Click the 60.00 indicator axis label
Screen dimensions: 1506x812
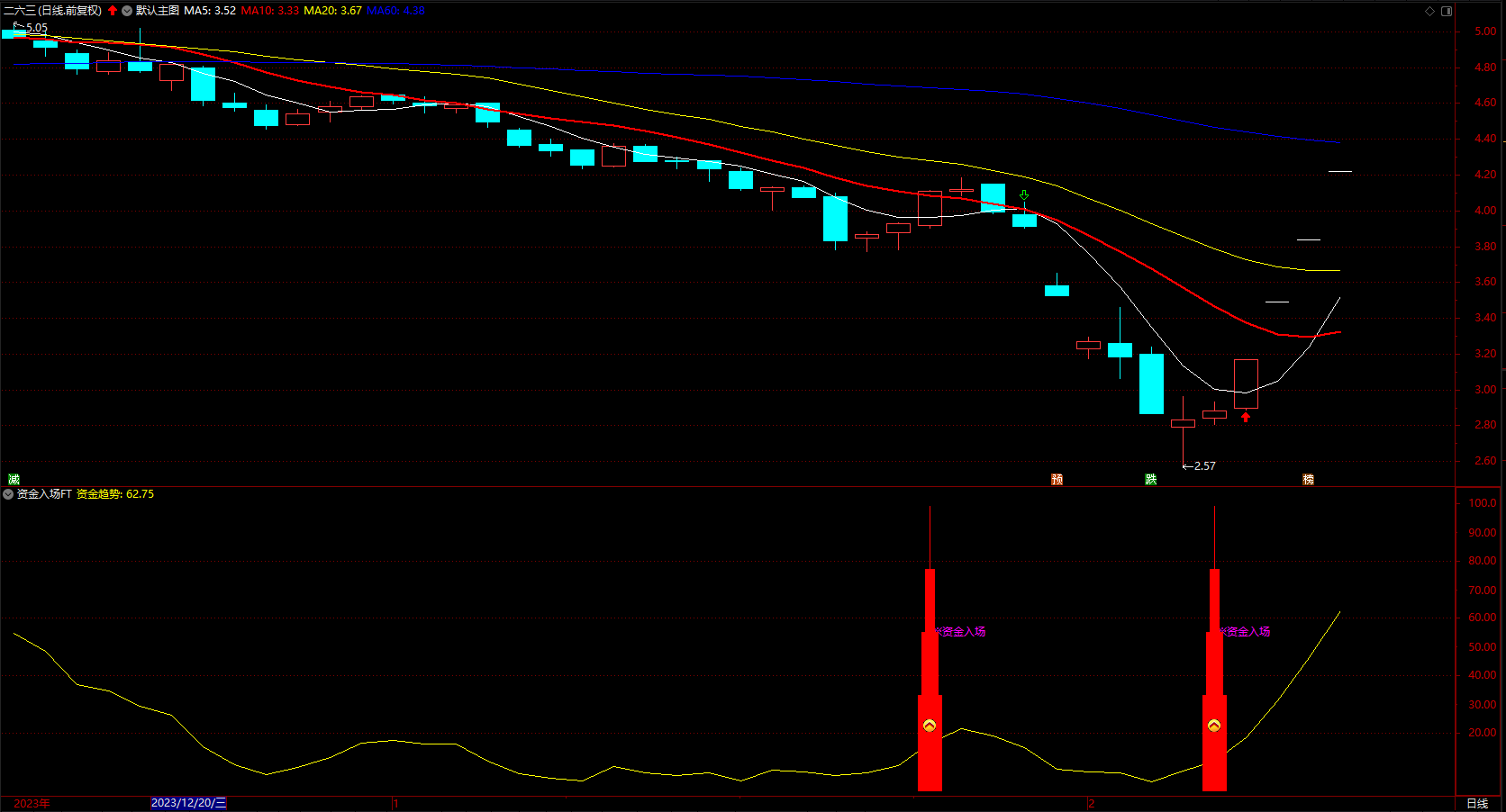coord(1483,618)
